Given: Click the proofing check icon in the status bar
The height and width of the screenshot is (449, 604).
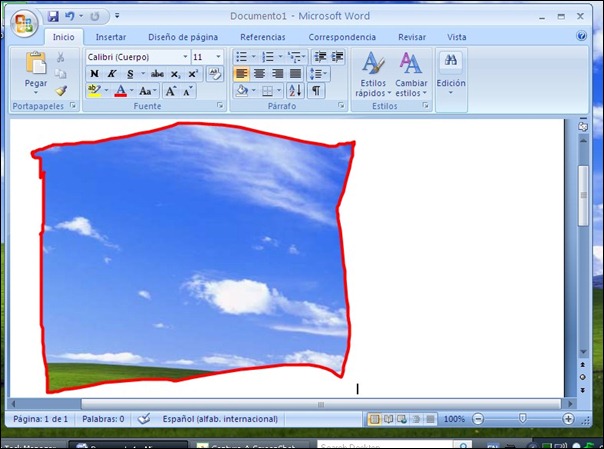Looking at the screenshot, I should pyautogui.click(x=144, y=419).
